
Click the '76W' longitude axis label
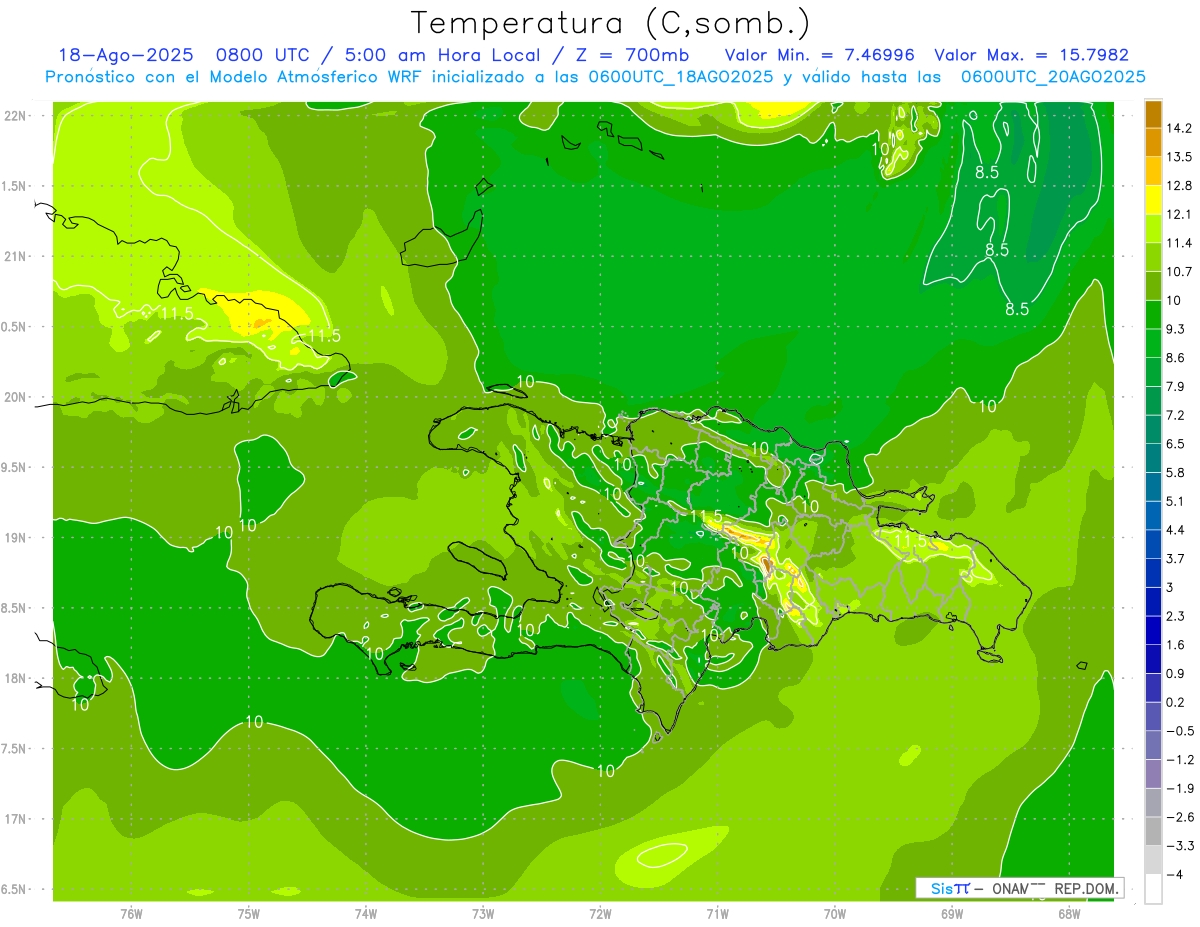[x=131, y=913]
